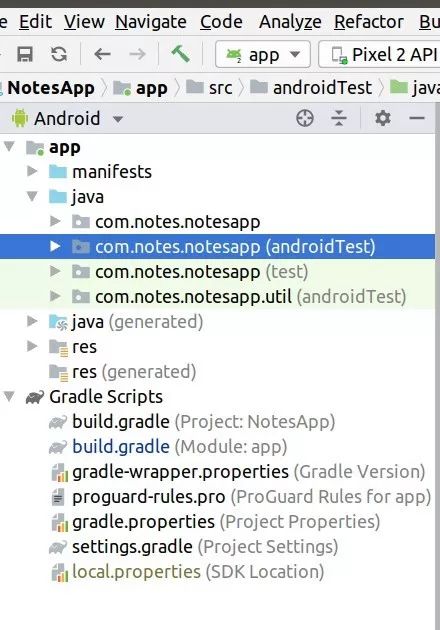This screenshot has width=440, height=630.
Task: Select the com.notes.notesapp (test) package
Action: pos(217,272)
